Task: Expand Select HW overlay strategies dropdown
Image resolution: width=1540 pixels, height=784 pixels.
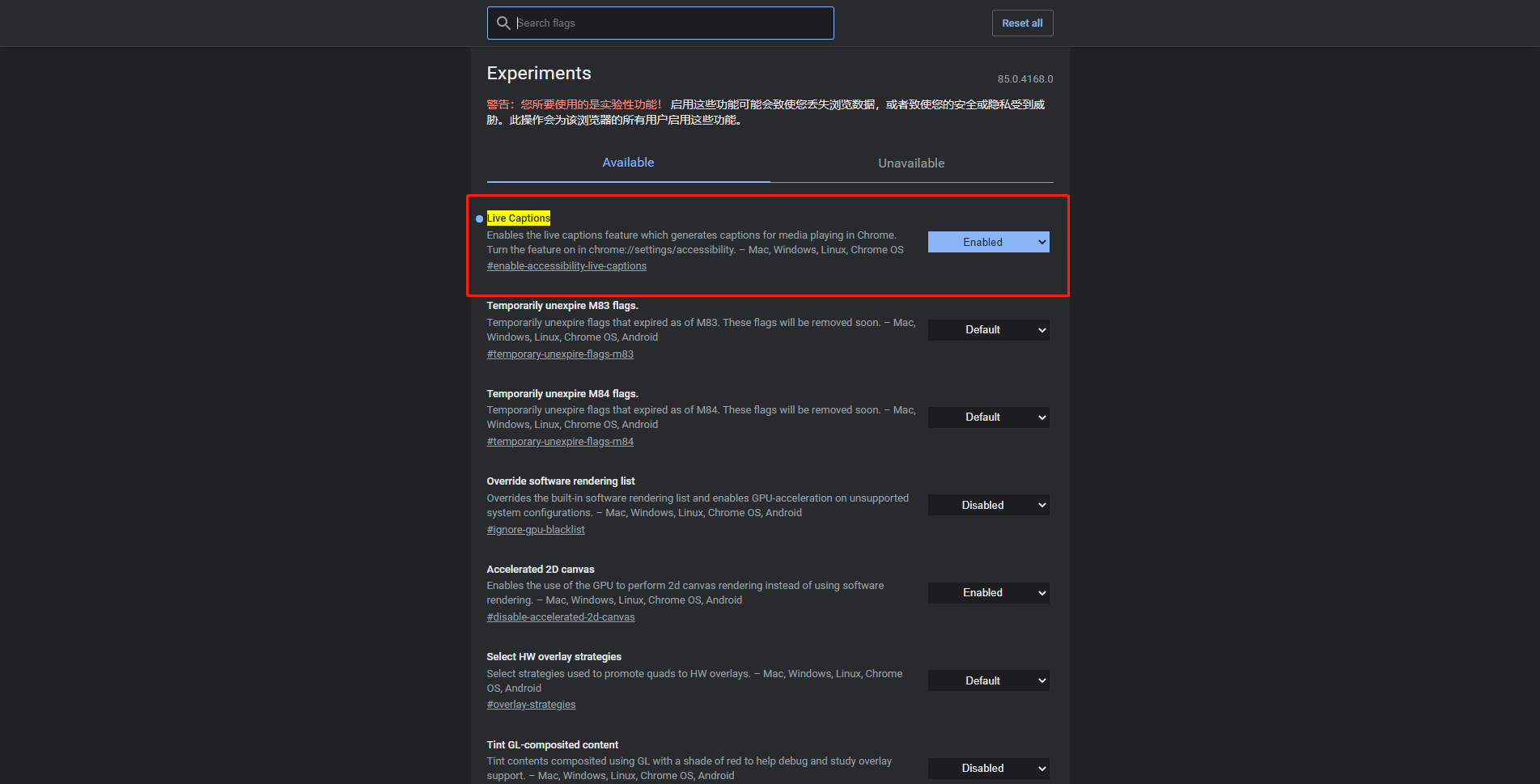Action: tap(988, 681)
